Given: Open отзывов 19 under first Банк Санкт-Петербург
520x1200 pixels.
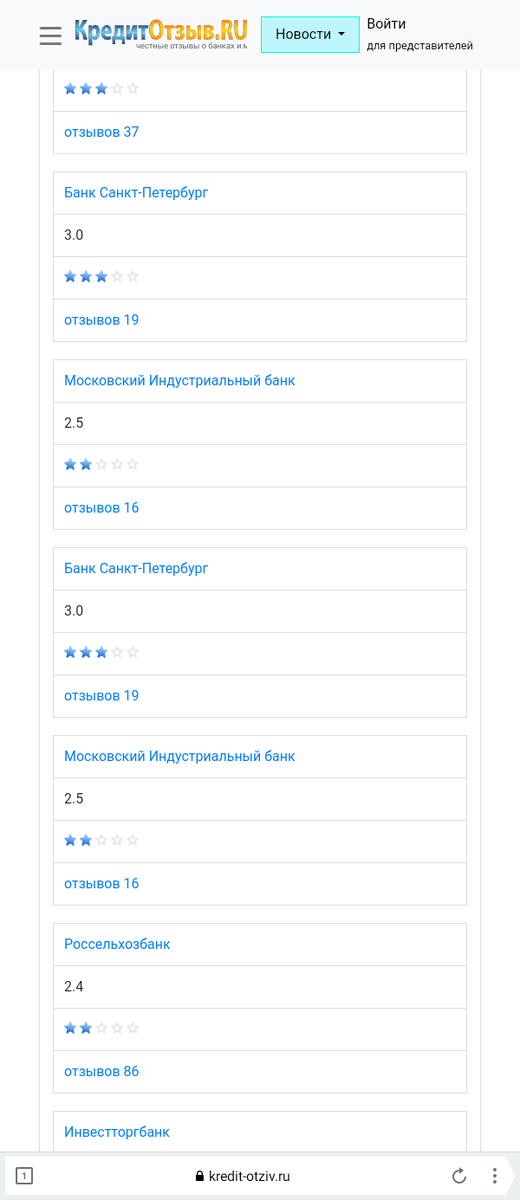Looking at the screenshot, I should (x=101, y=320).
